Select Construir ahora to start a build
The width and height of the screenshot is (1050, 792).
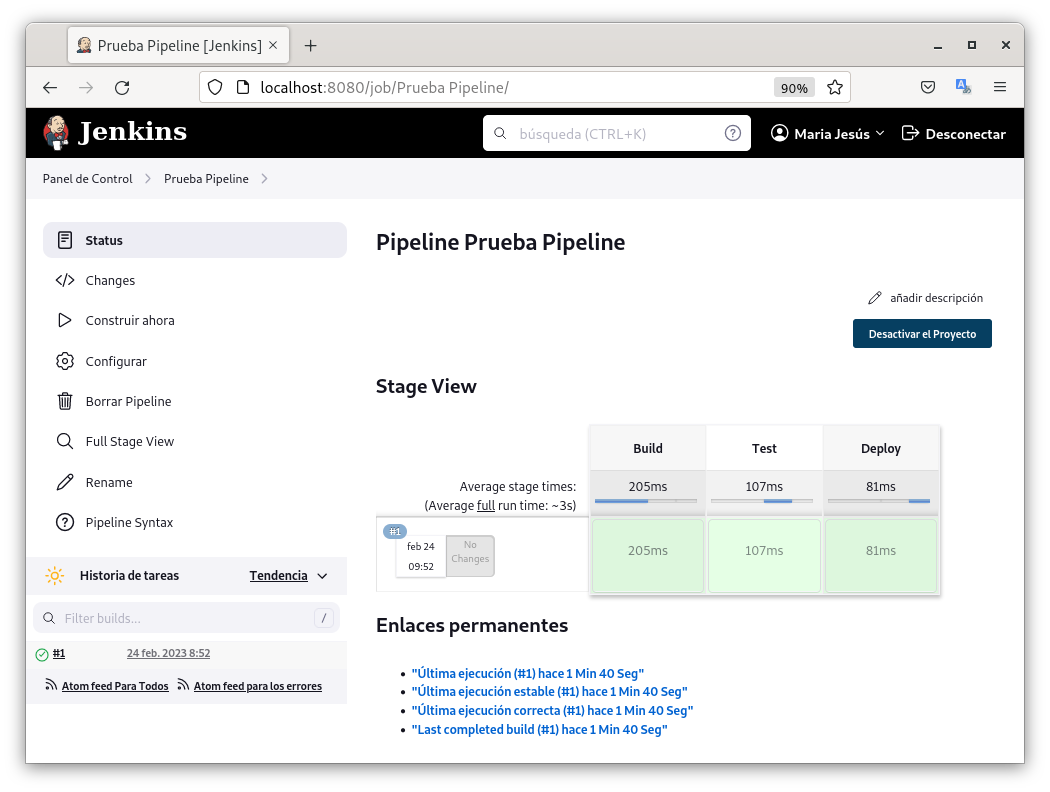click(x=130, y=321)
